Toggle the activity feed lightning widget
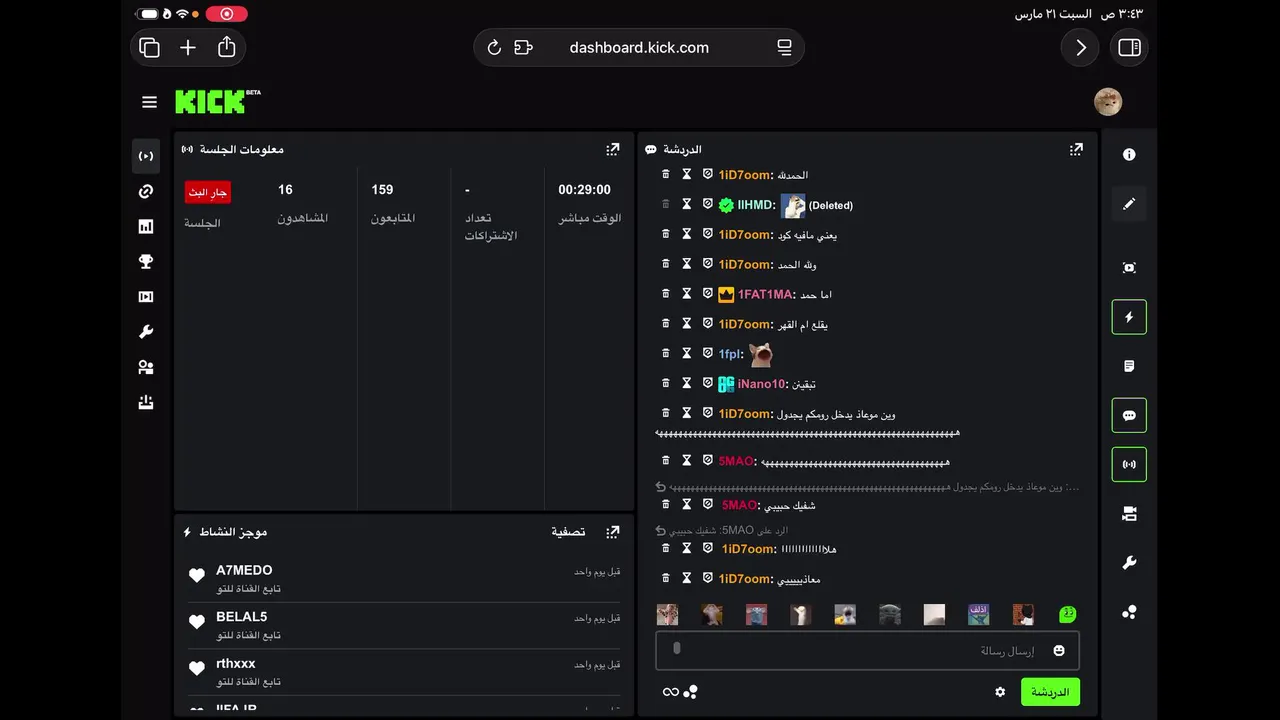 click(1129, 317)
